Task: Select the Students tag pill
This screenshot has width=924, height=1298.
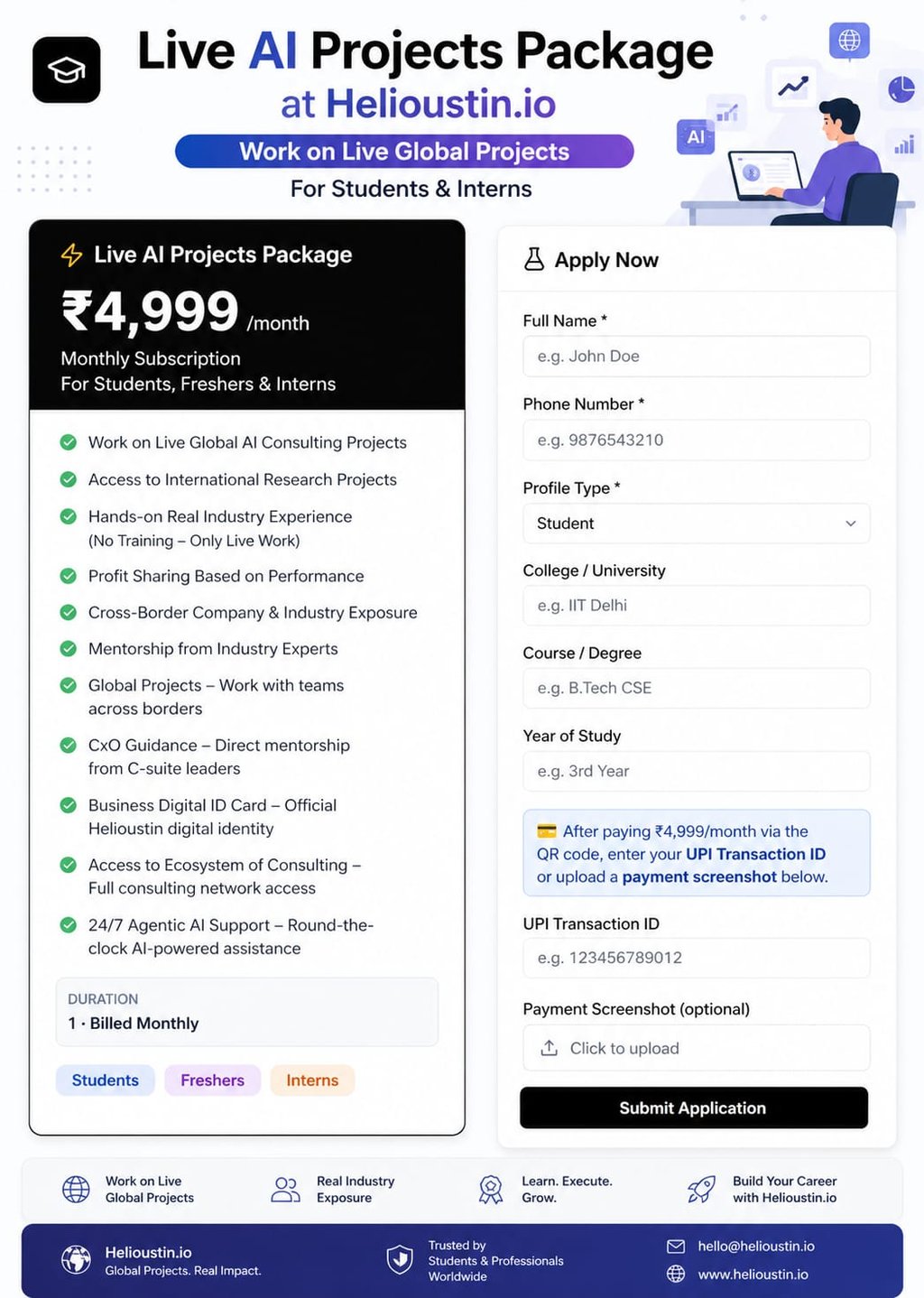Action: click(x=106, y=1080)
